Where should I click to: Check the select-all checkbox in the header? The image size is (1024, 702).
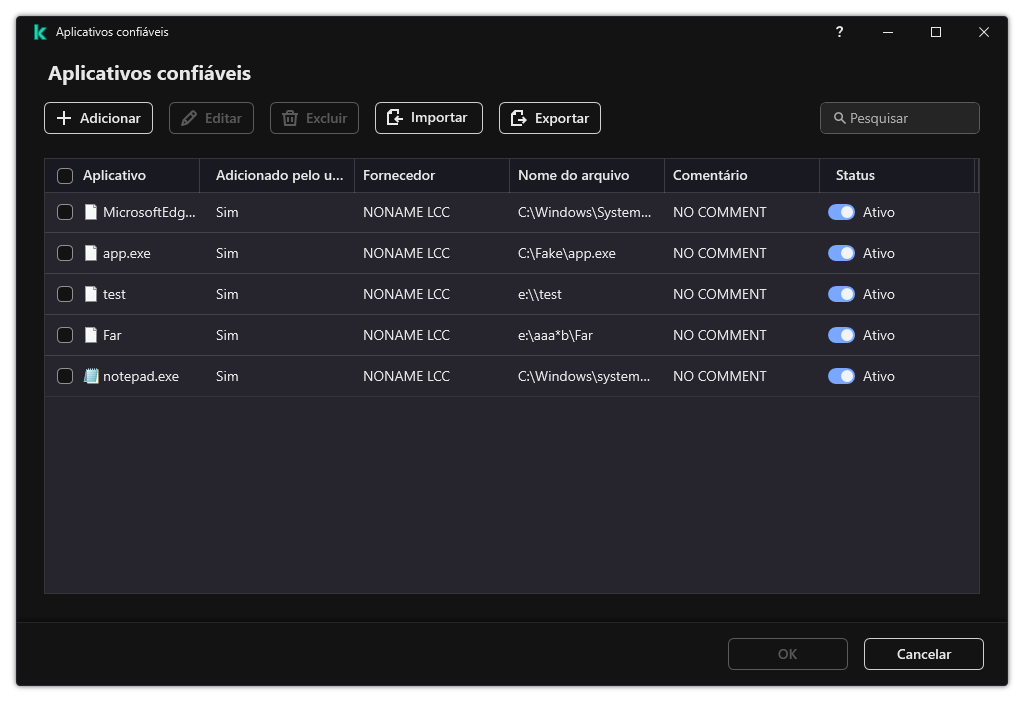[x=65, y=175]
